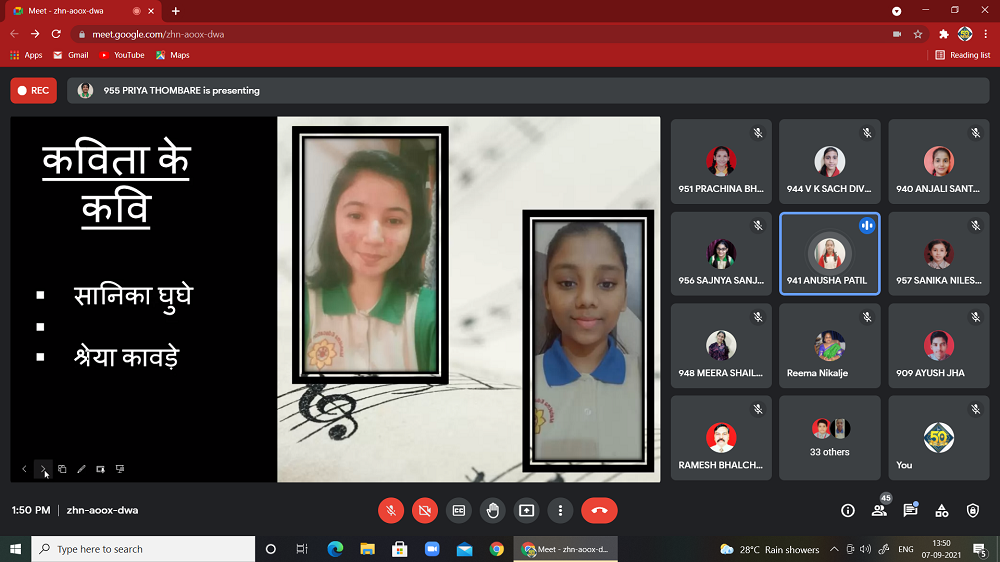Show the participants list icon
The image size is (1000, 562).
pyautogui.click(x=879, y=510)
